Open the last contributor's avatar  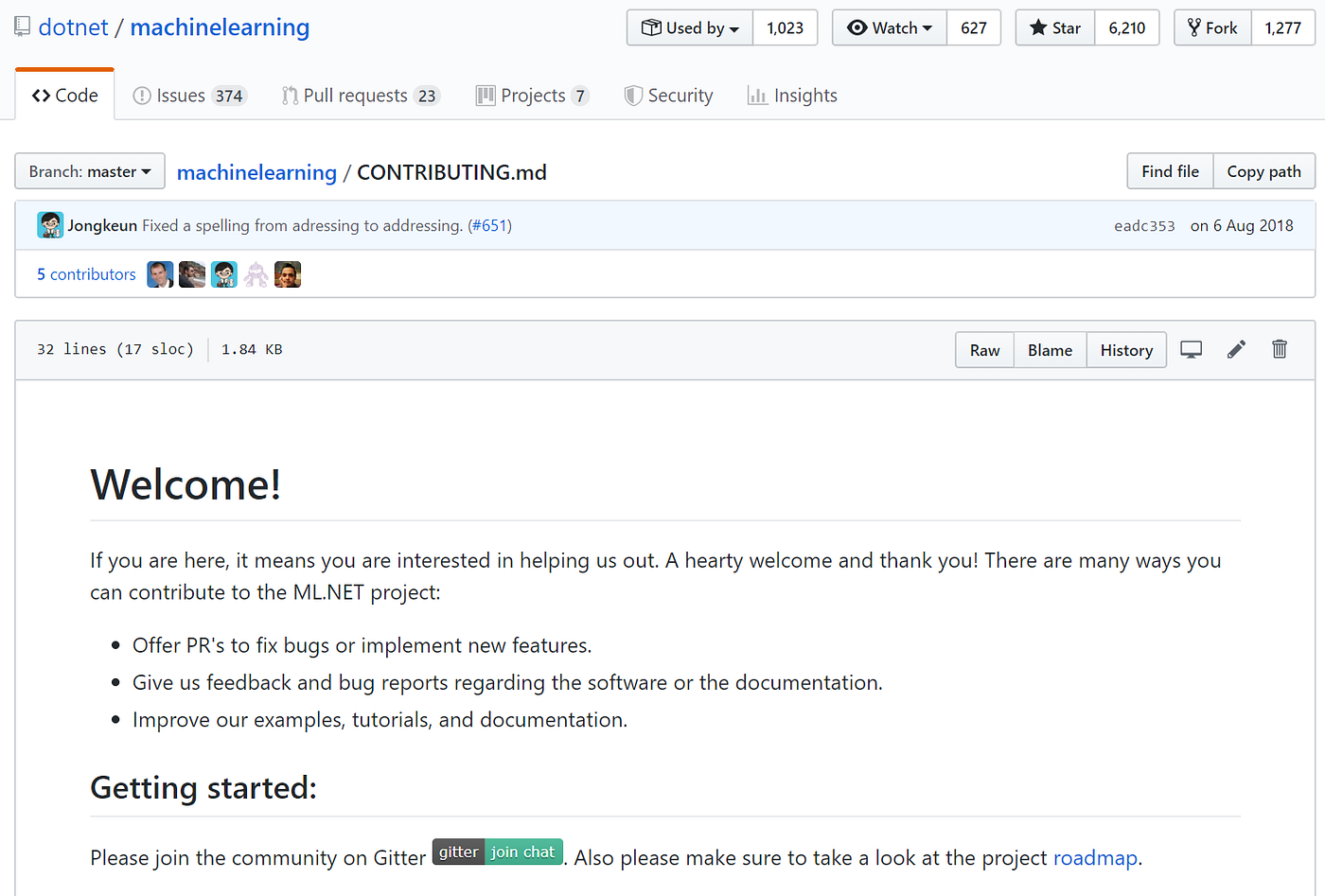tap(288, 274)
